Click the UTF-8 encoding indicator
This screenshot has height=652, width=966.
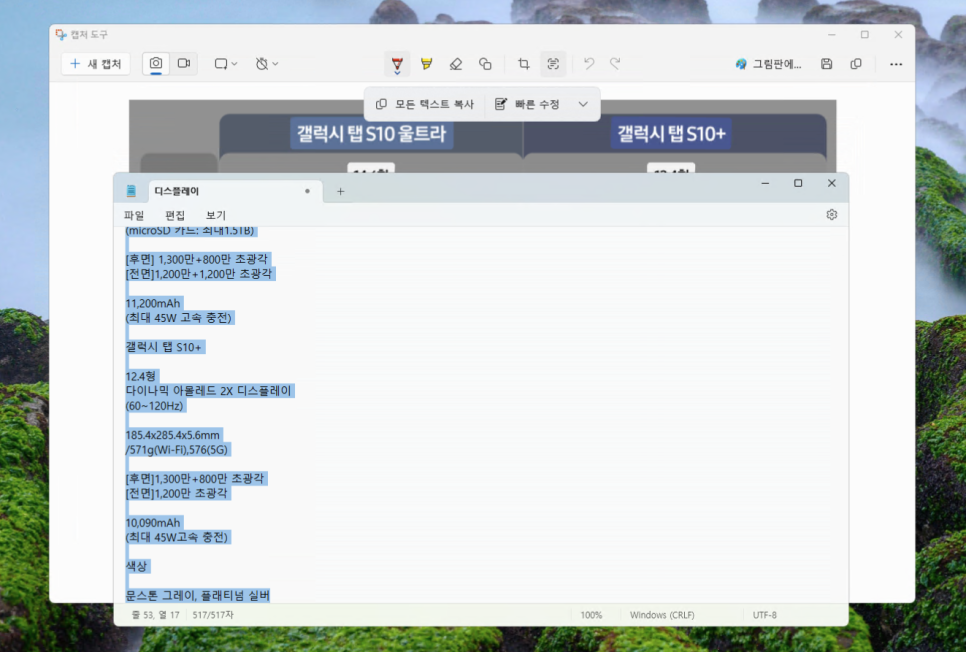coord(765,614)
